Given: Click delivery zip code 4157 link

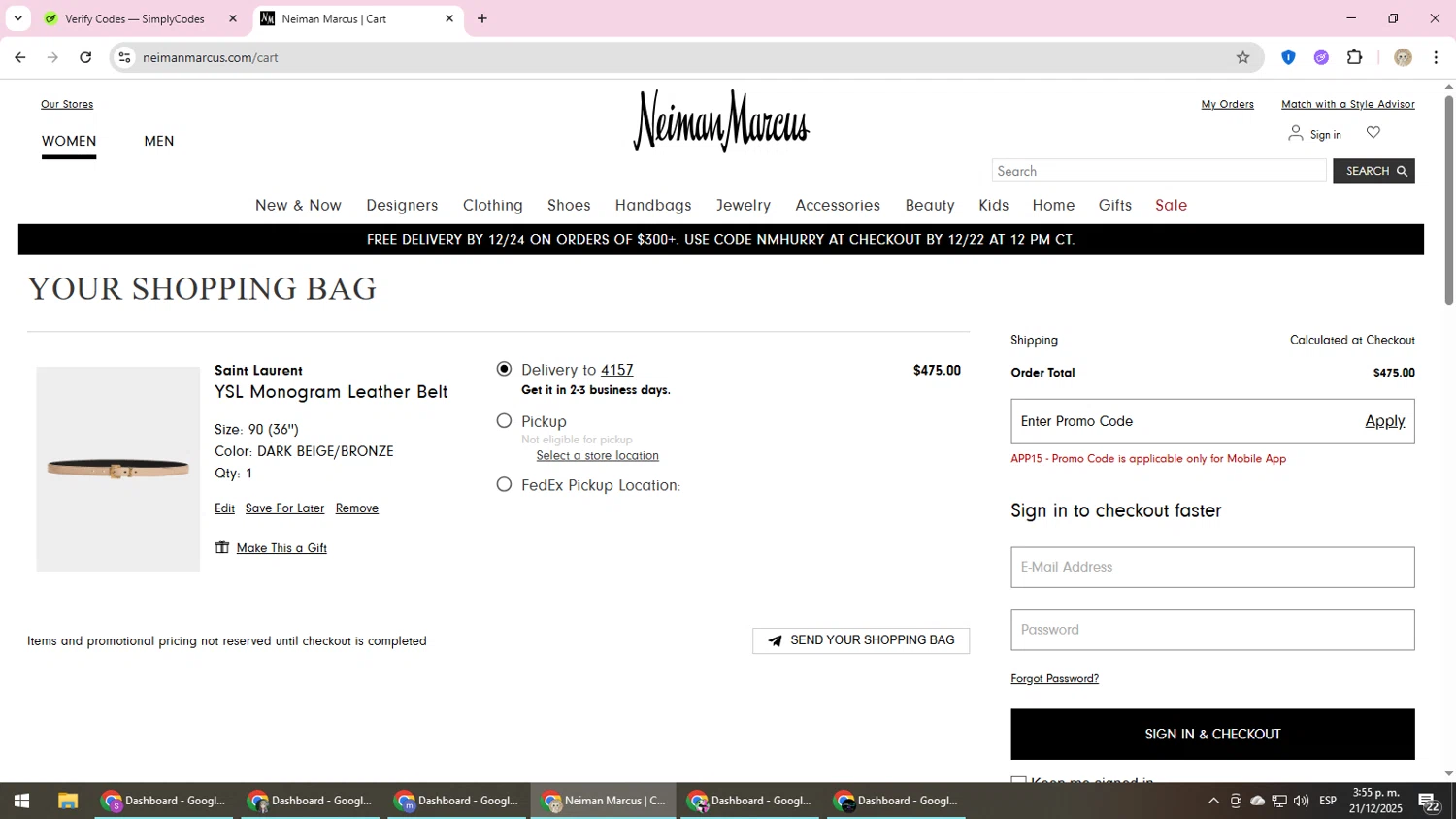Looking at the screenshot, I should pos(616,370).
